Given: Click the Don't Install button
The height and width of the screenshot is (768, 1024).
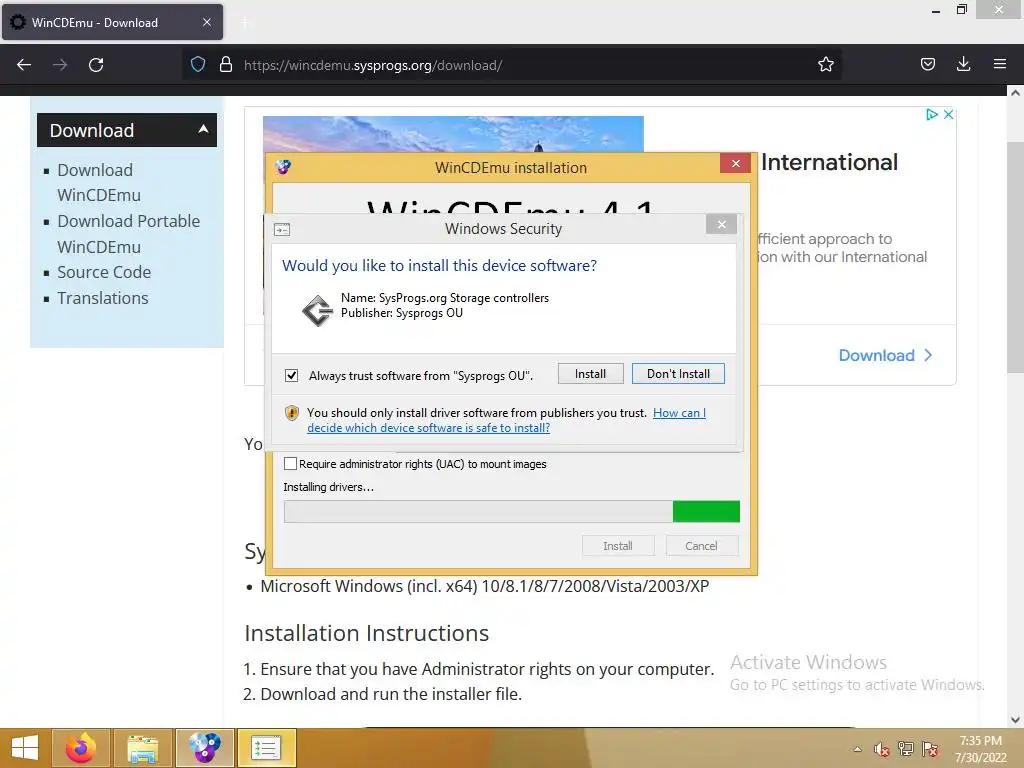Looking at the screenshot, I should pos(678,374).
